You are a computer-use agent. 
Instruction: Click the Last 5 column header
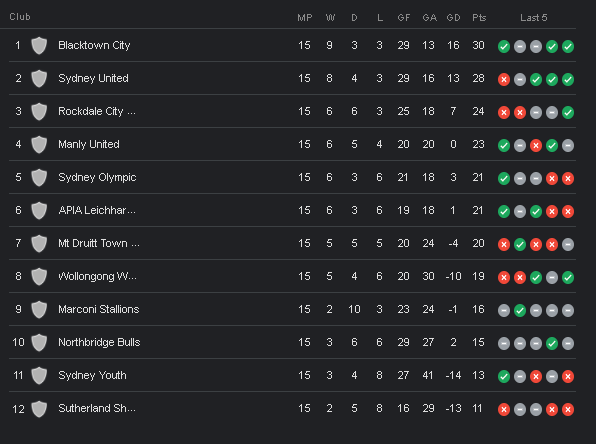click(534, 17)
